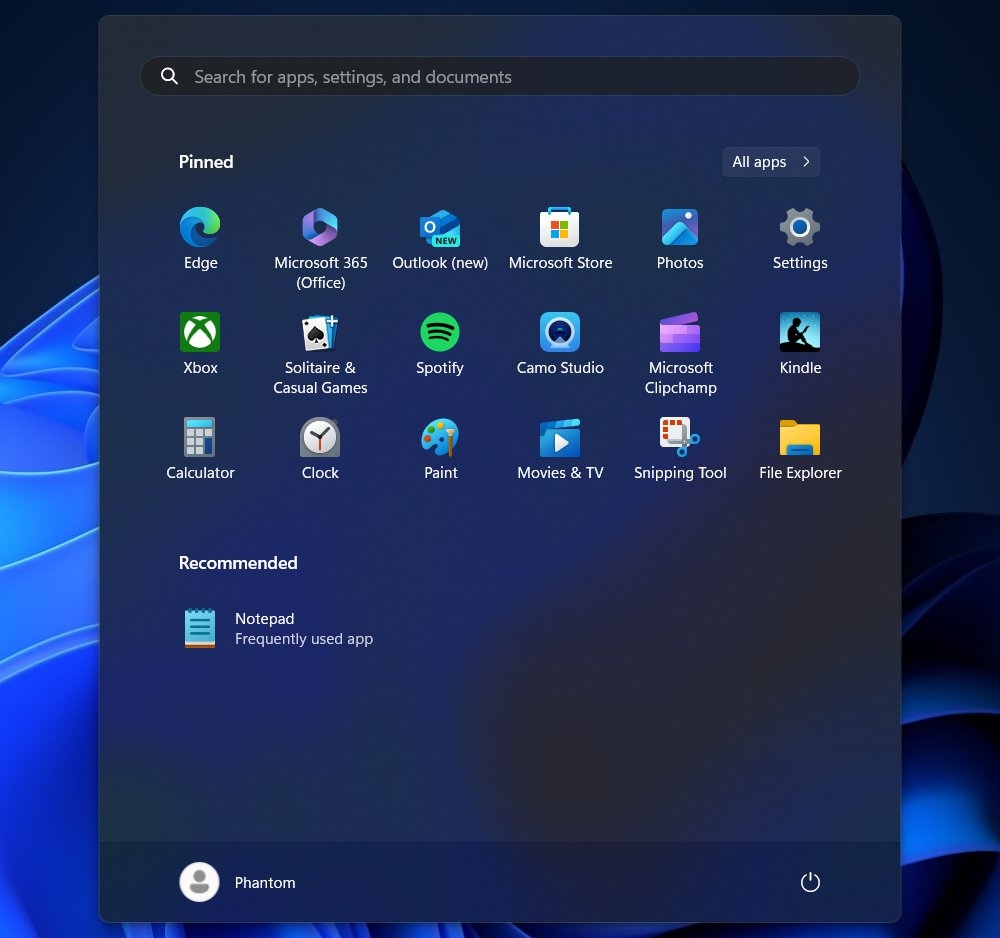The height and width of the screenshot is (938, 1000).
Task: Click the "Frequently used app" text
Action: pyautogui.click(x=304, y=639)
